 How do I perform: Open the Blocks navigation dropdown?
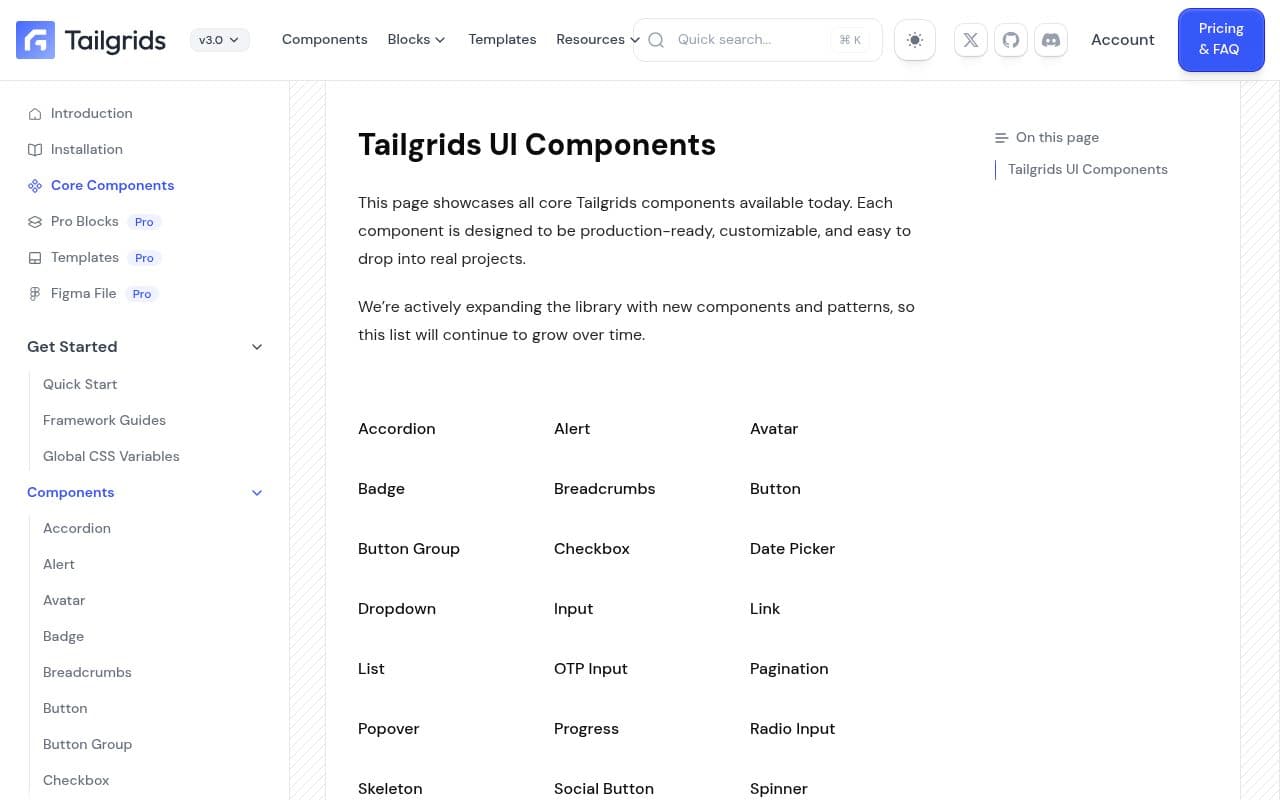pos(416,39)
